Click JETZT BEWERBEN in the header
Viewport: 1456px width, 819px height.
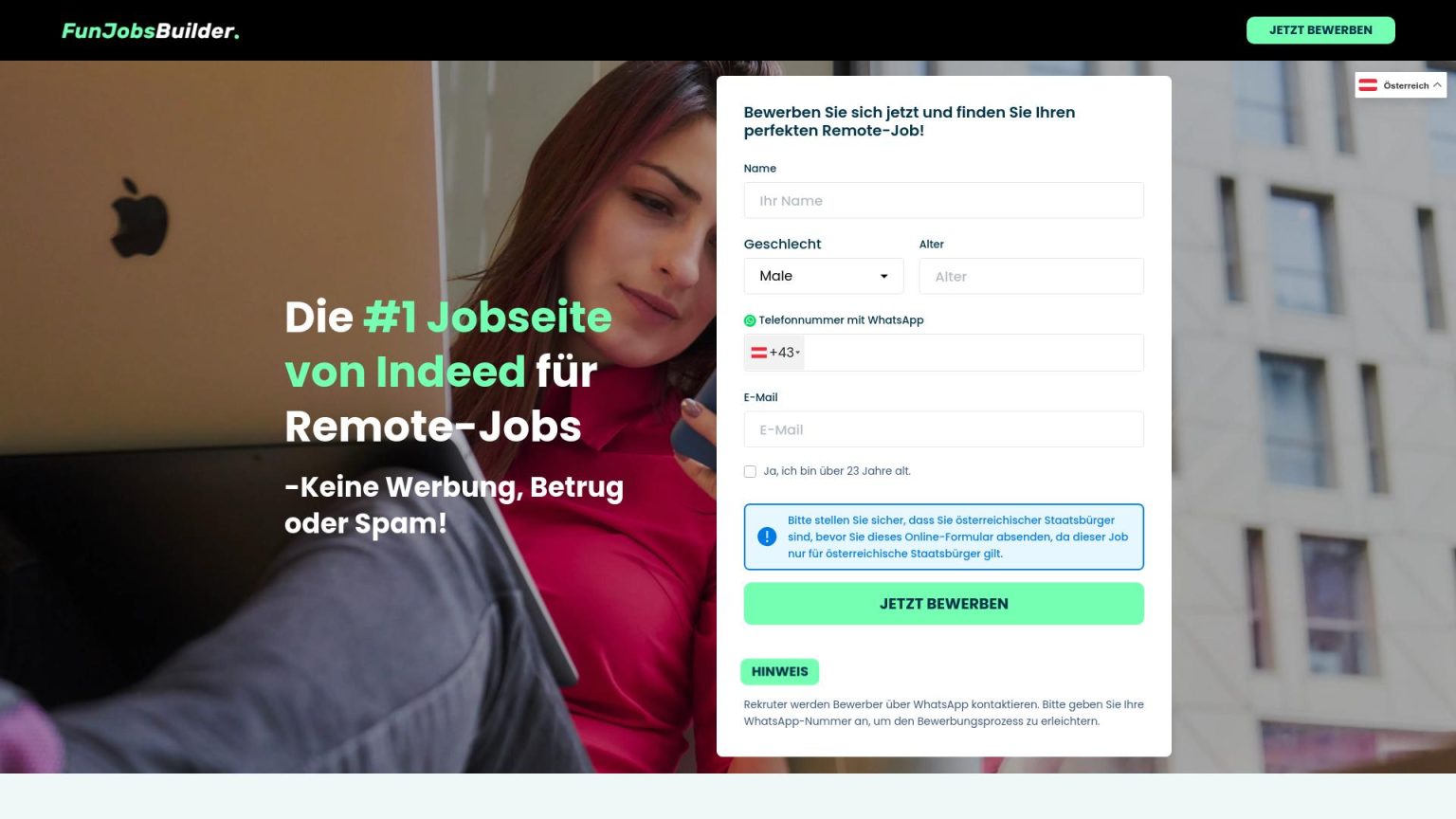[x=1320, y=30]
